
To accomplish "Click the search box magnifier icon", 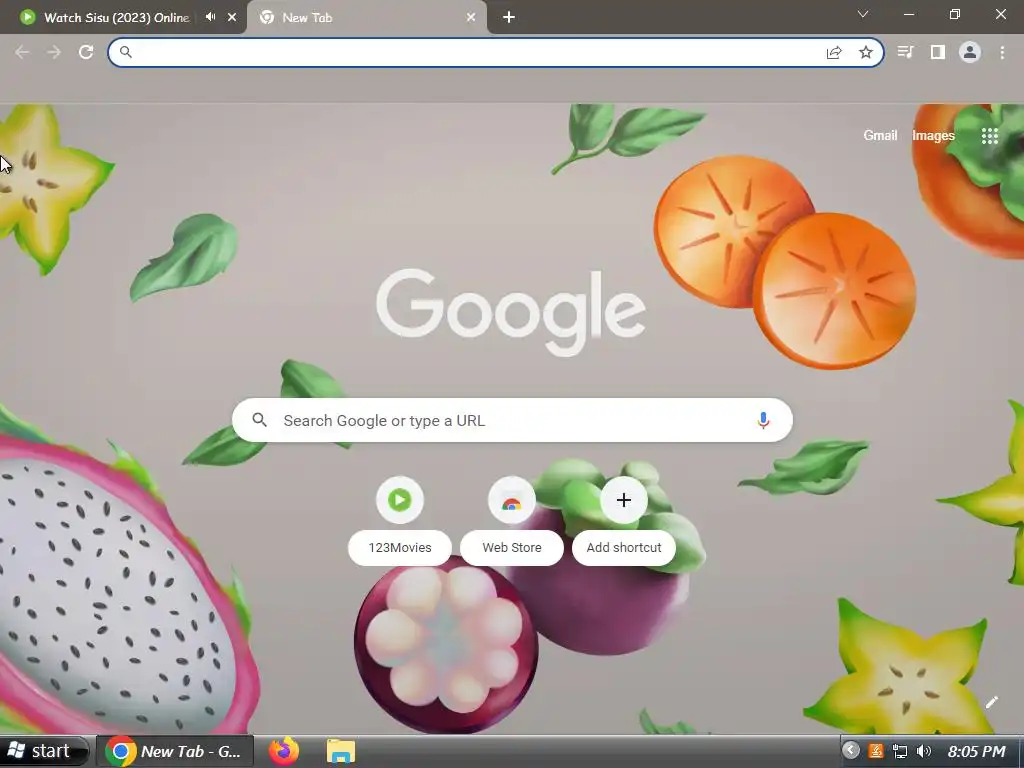I will [259, 420].
